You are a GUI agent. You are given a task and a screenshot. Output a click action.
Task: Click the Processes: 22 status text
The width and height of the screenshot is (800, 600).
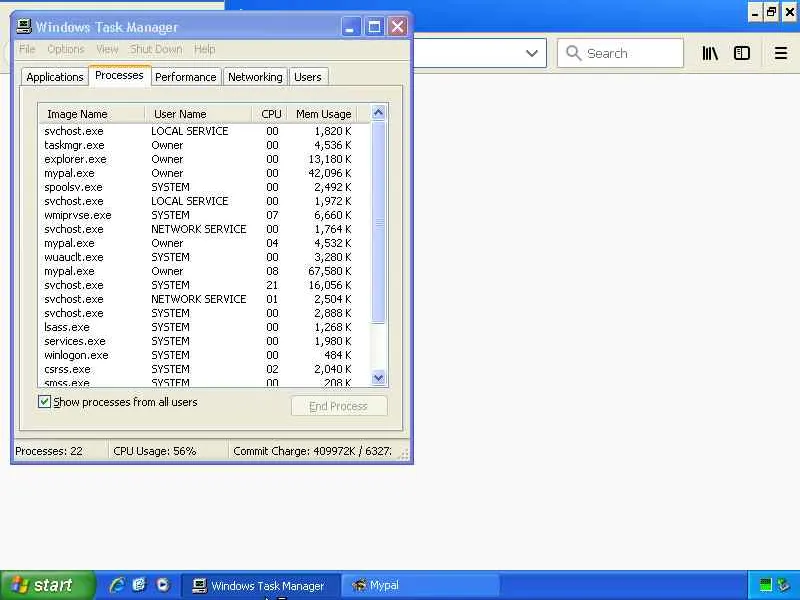49,452
